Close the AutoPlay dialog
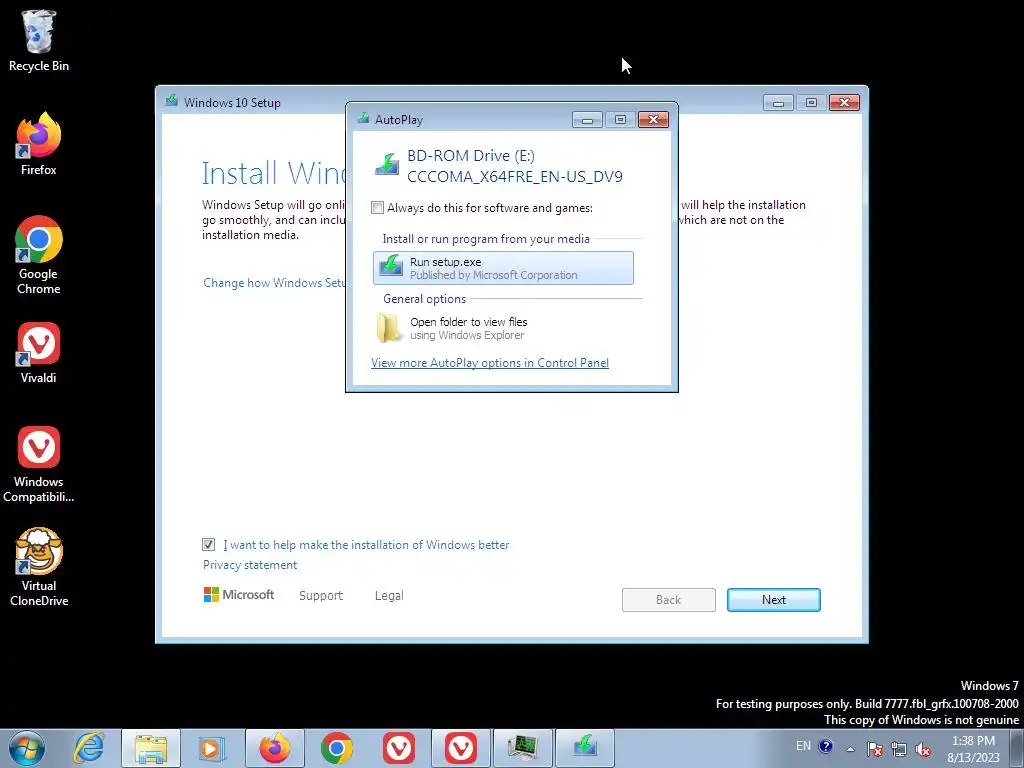The height and width of the screenshot is (768, 1024). (x=653, y=120)
